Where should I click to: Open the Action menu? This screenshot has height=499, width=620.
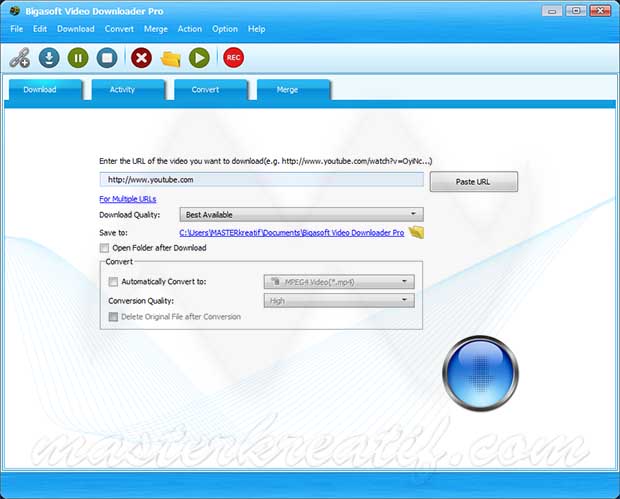(189, 29)
